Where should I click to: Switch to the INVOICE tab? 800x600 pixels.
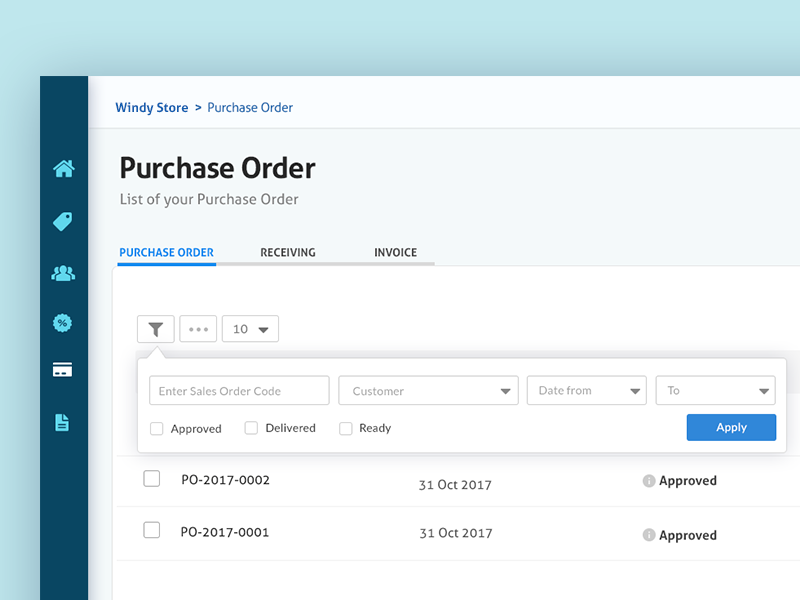pos(395,253)
